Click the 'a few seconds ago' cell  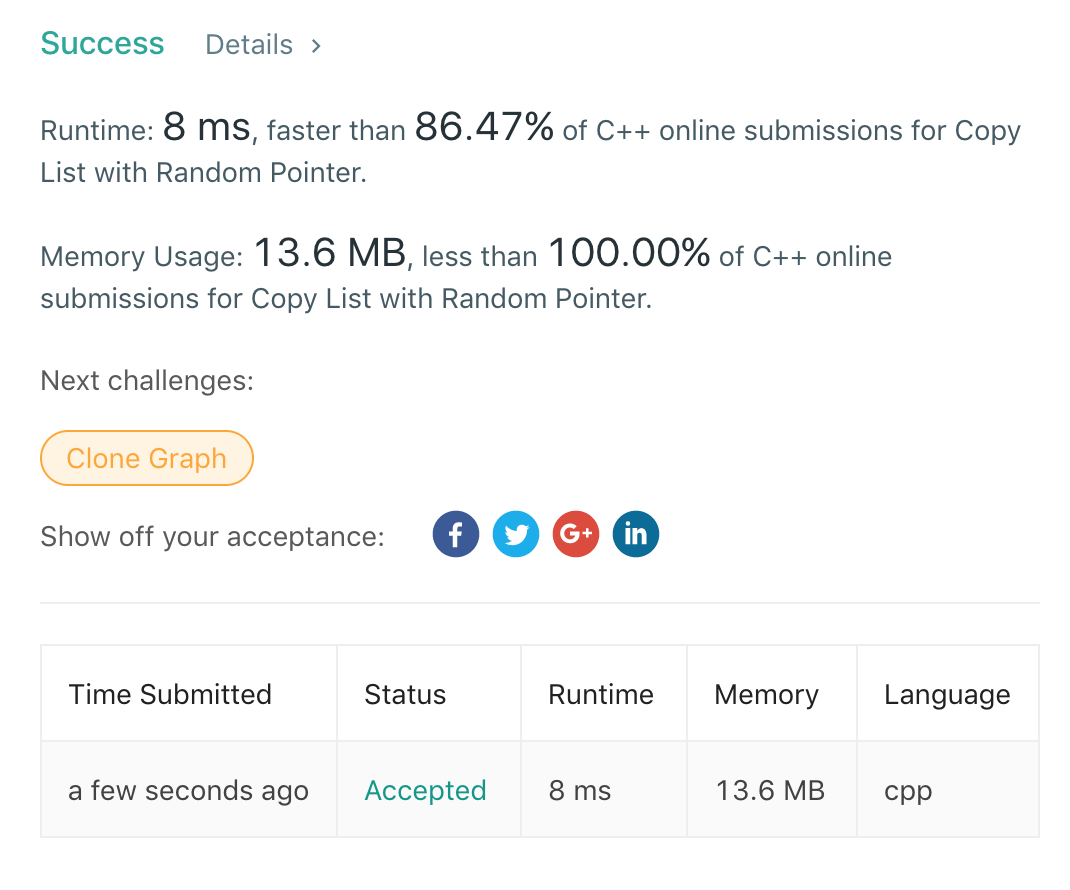tap(188, 791)
